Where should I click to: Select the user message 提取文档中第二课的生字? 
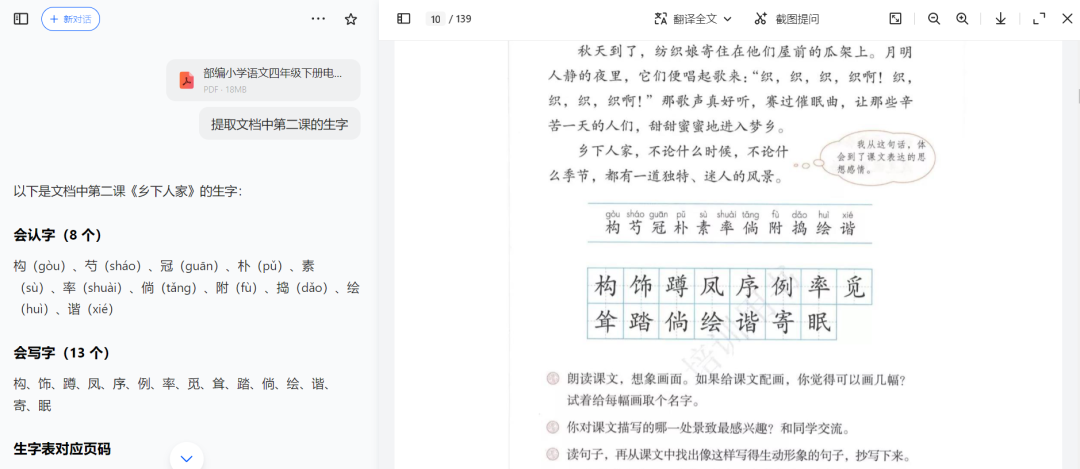pyautogui.click(x=280, y=124)
